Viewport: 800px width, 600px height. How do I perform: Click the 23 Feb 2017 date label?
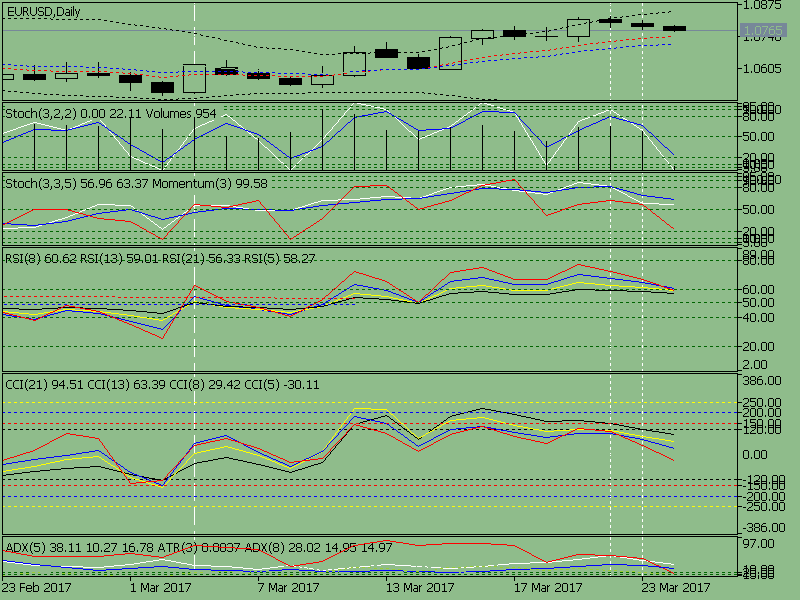(x=36, y=588)
